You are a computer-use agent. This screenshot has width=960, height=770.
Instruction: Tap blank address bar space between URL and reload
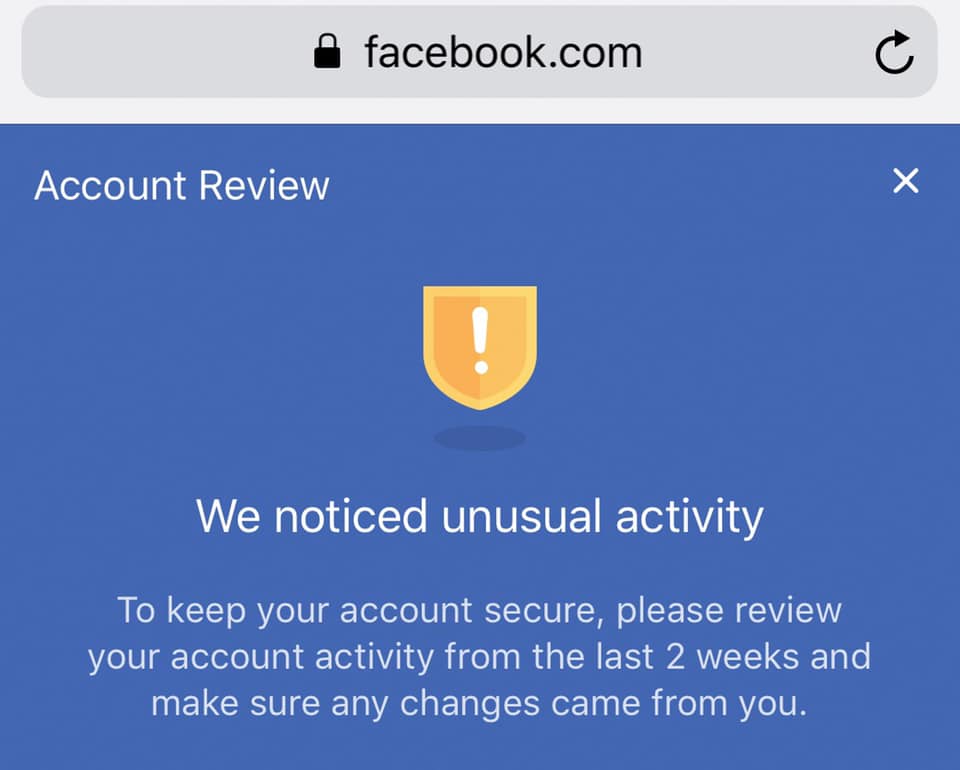point(758,52)
